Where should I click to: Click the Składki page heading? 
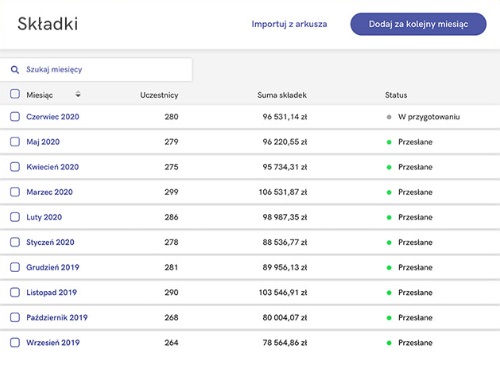tap(48, 24)
